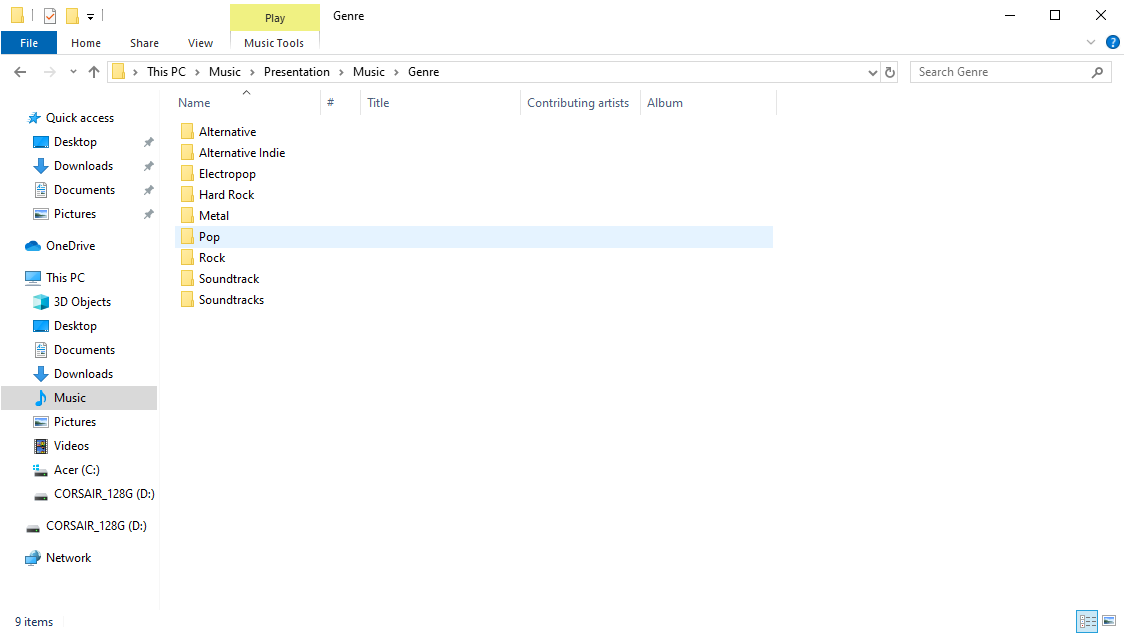Viewport: 1125px width, 634px height.
Task: Click Genre in the address breadcrumb
Action: [423, 72]
